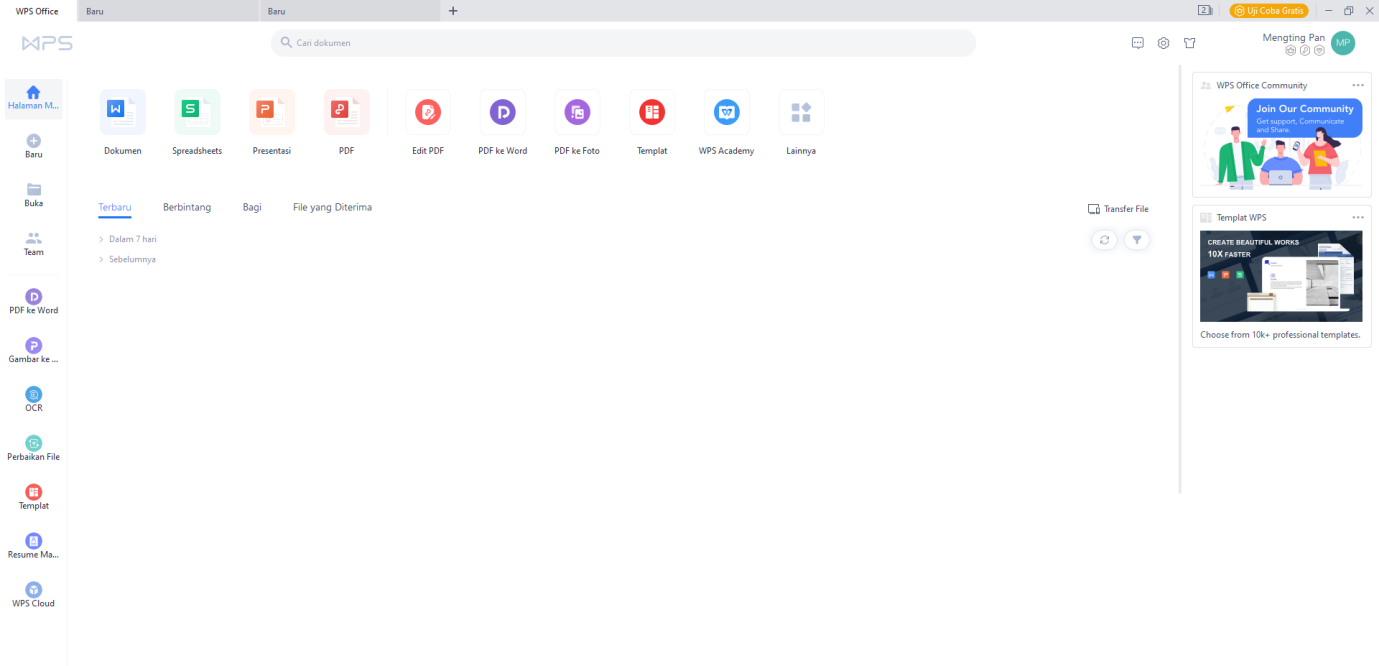Click the Cari dokumen search field
The image size is (1379, 666).
tap(622, 43)
